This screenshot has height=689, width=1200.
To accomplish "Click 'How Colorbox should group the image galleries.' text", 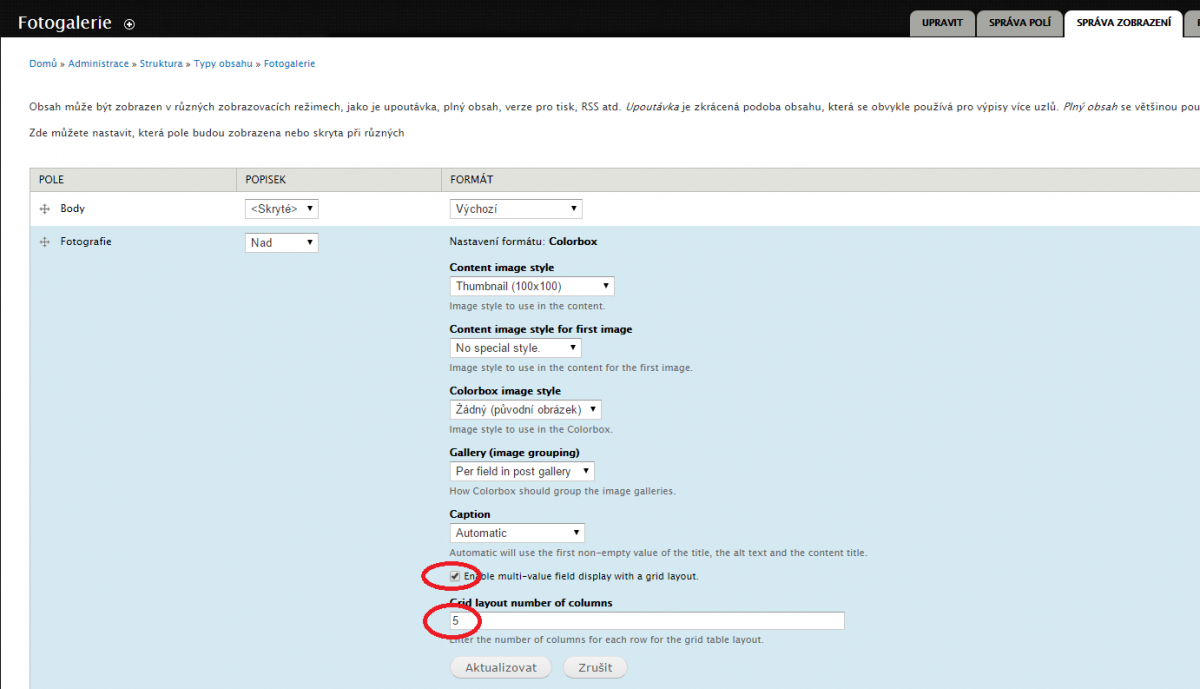I will 563,491.
